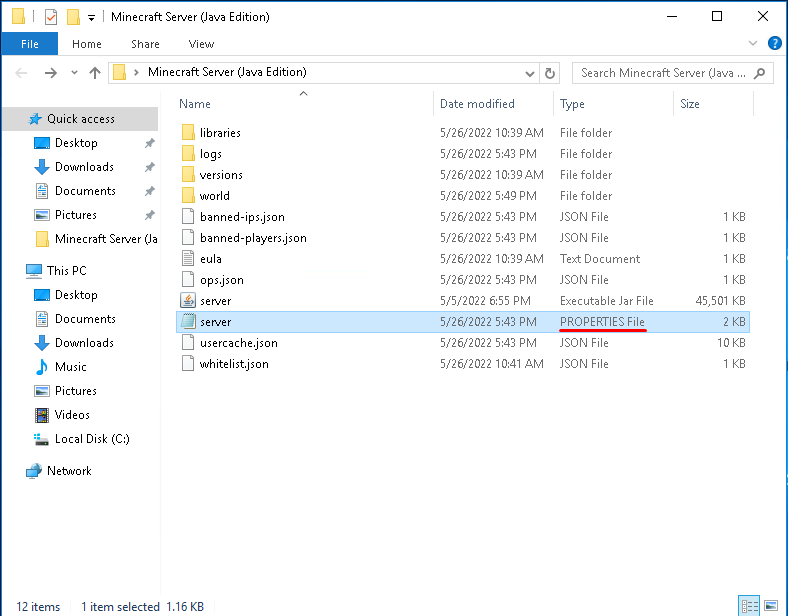The height and width of the screenshot is (616, 788).
Task: Open the Share ribbon tab
Action: [x=145, y=44]
